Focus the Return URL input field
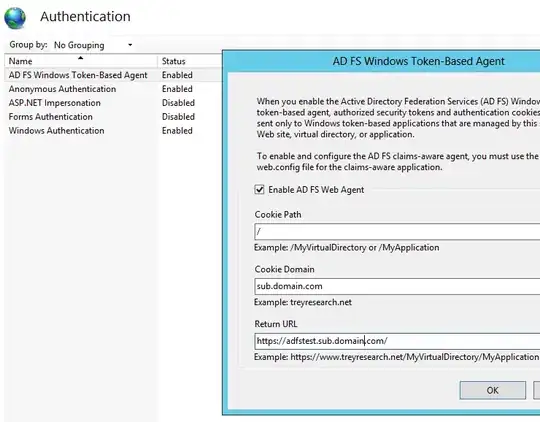540x422 pixels. pyautogui.click(x=397, y=341)
